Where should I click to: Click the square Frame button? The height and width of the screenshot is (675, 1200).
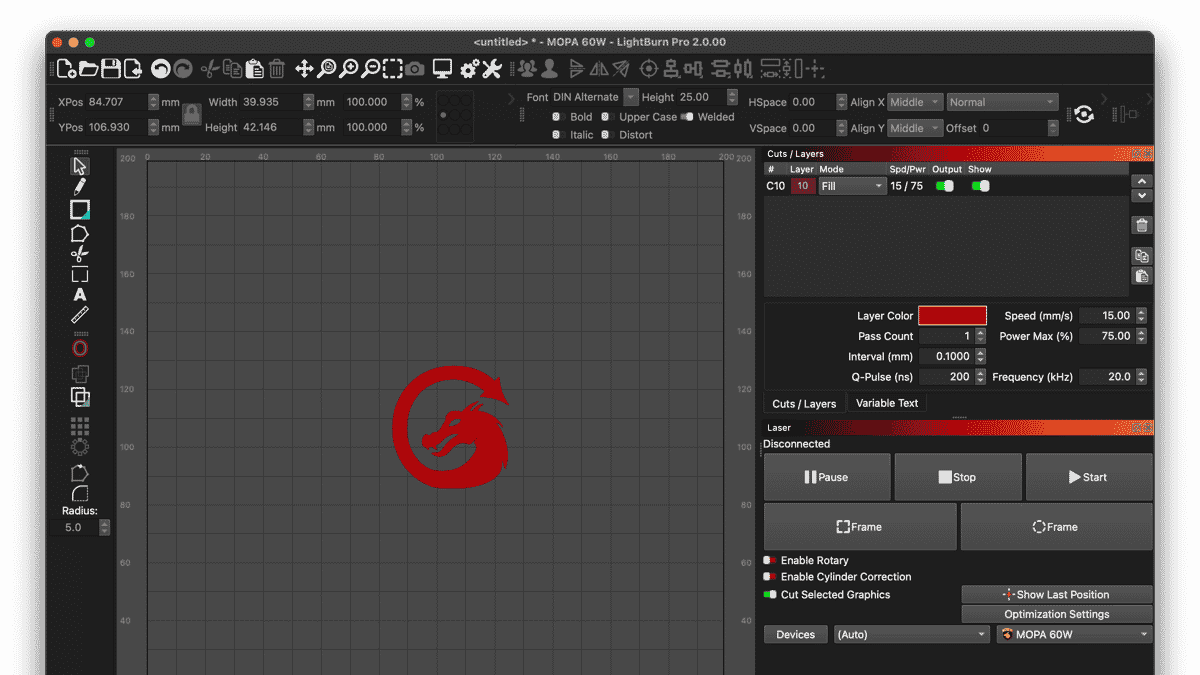tap(860, 527)
